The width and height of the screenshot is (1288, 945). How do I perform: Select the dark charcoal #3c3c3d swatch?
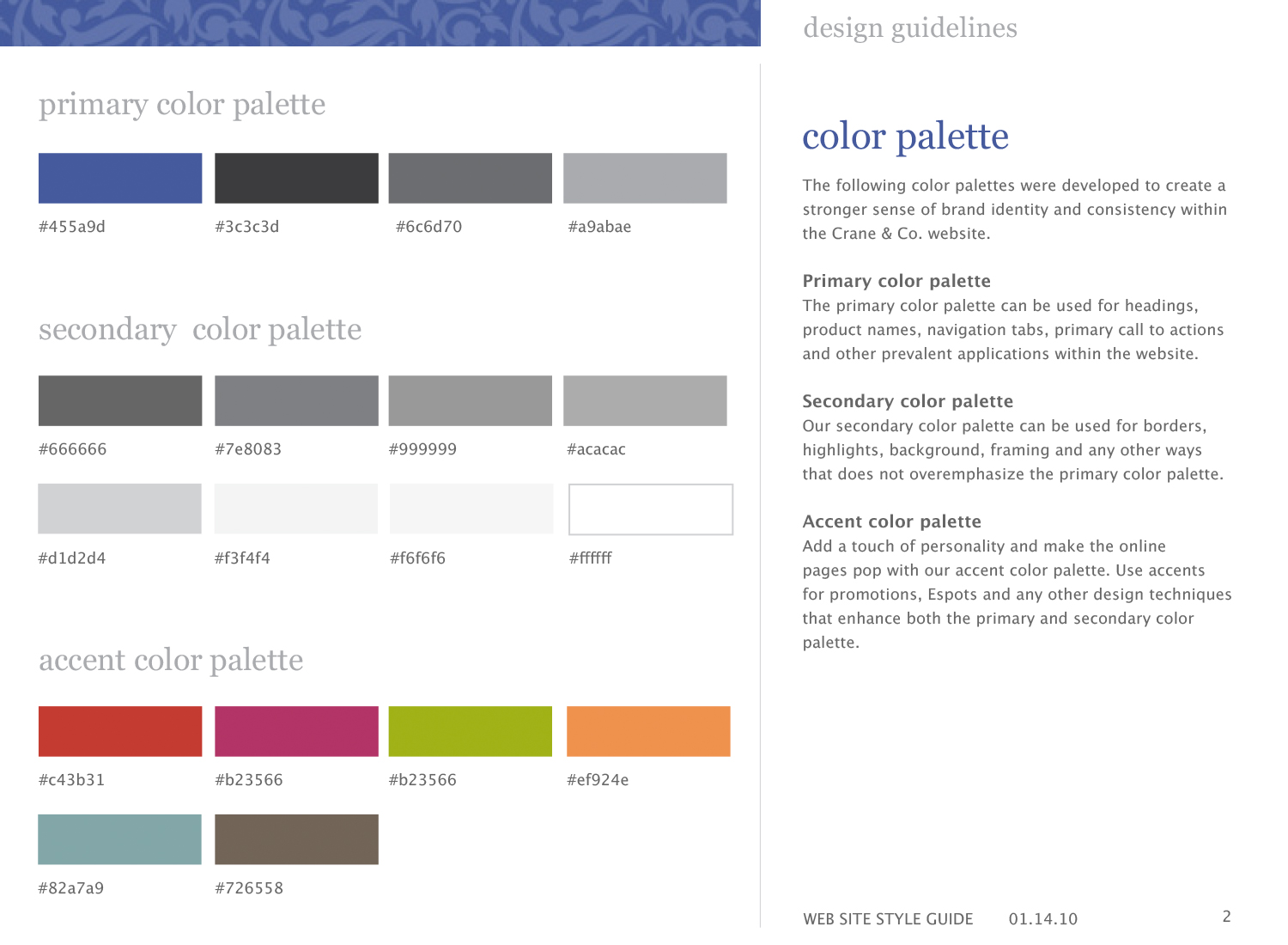coord(296,178)
